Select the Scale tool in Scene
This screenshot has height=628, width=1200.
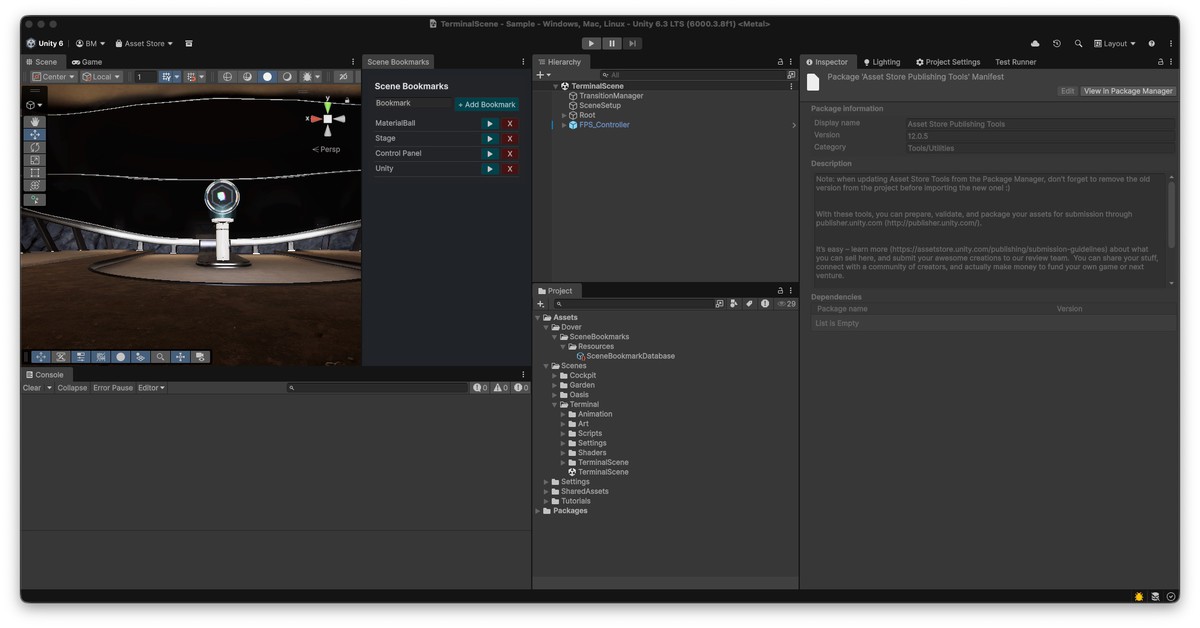point(35,160)
